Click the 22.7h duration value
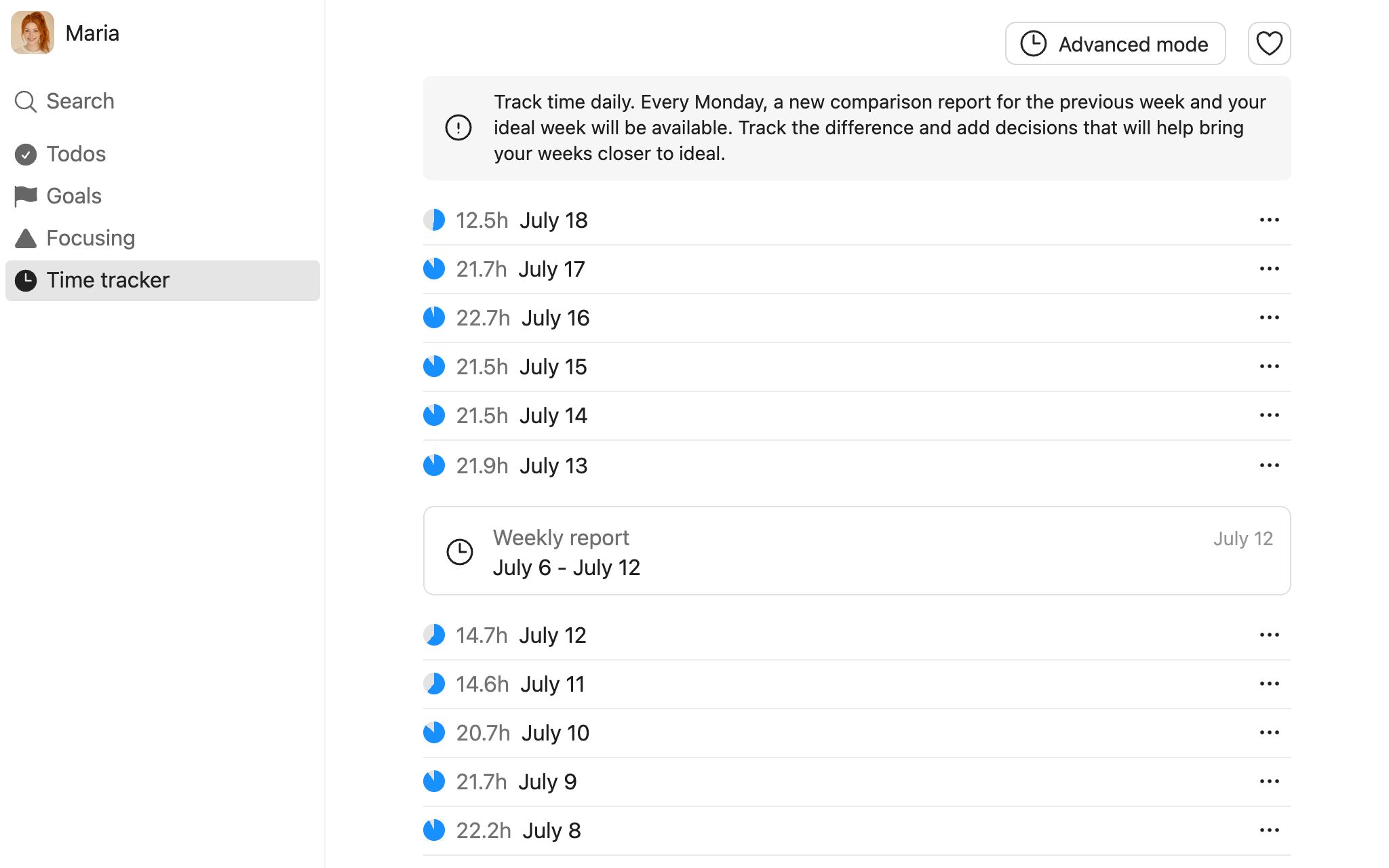The height and width of the screenshot is (868, 1389). click(483, 318)
